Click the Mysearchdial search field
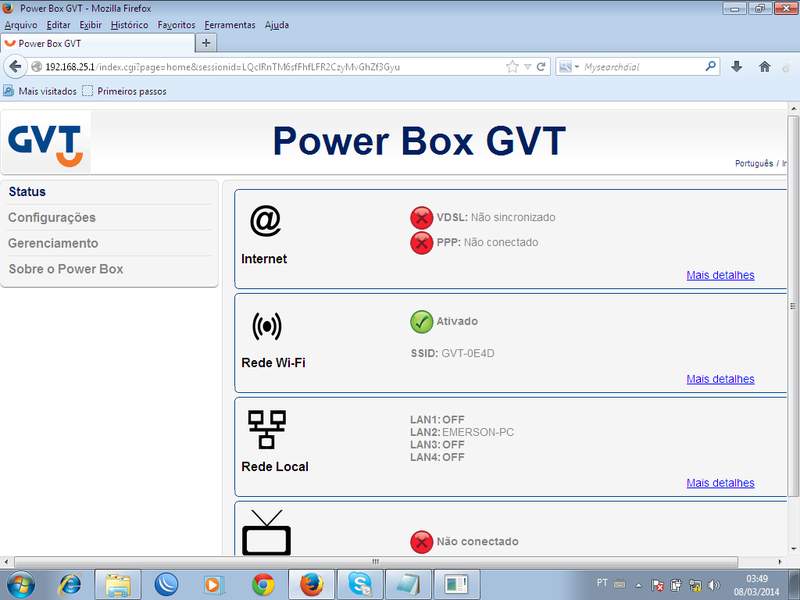The image size is (800, 600). point(643,67)
